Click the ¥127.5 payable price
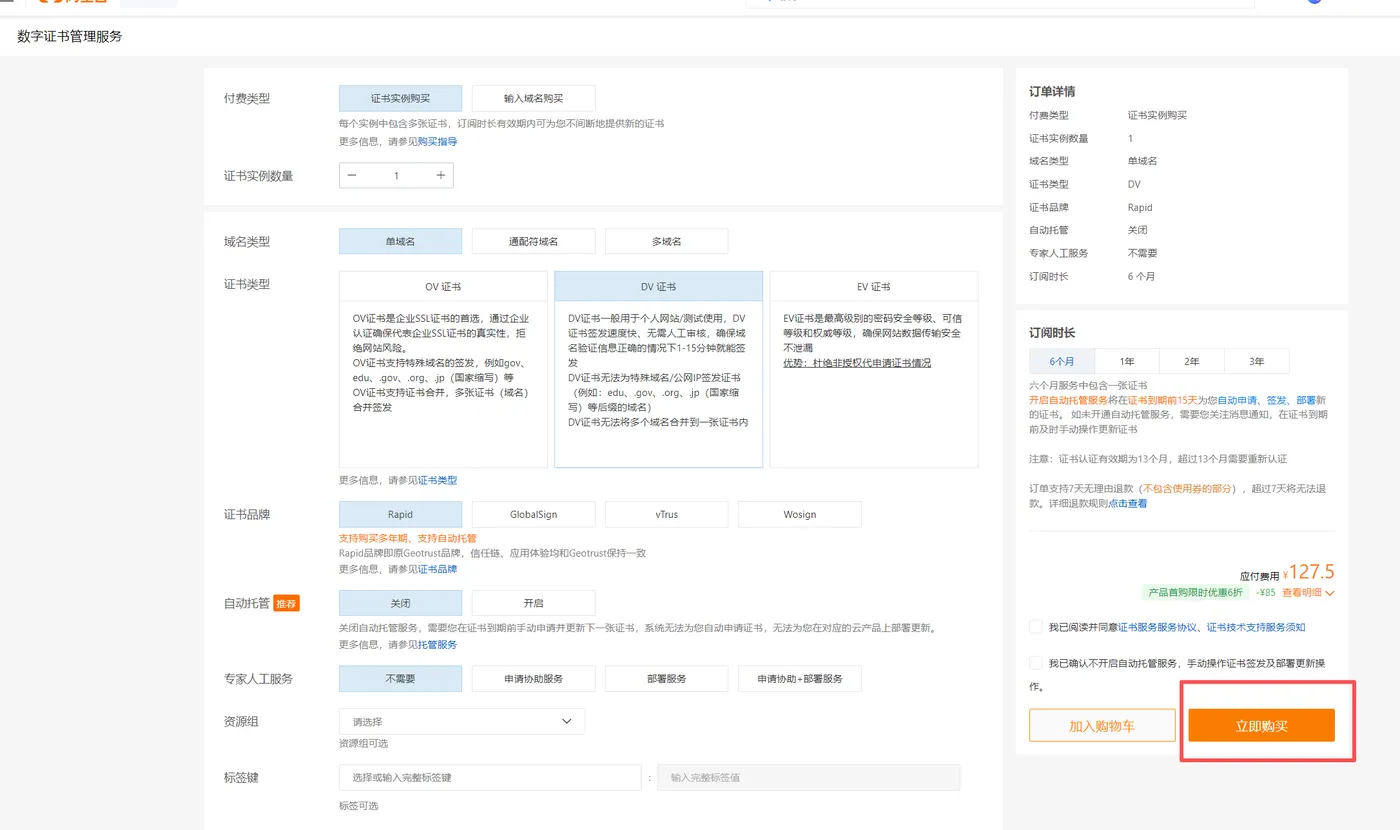Screen dimensions: 1400x830 coord(1309,572)
